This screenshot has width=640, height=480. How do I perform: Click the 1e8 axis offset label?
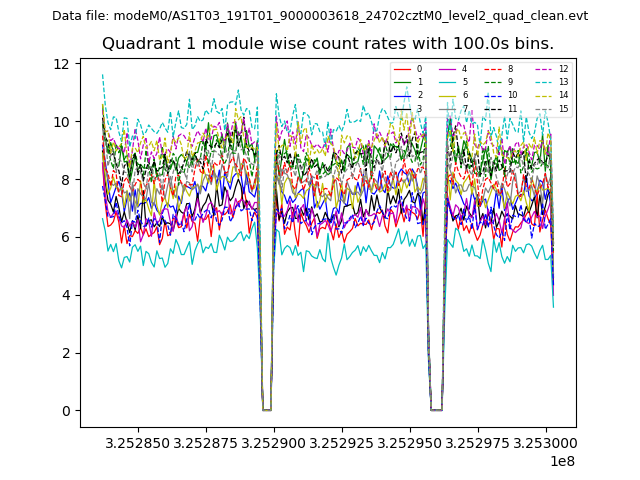[x=561, y=461]
